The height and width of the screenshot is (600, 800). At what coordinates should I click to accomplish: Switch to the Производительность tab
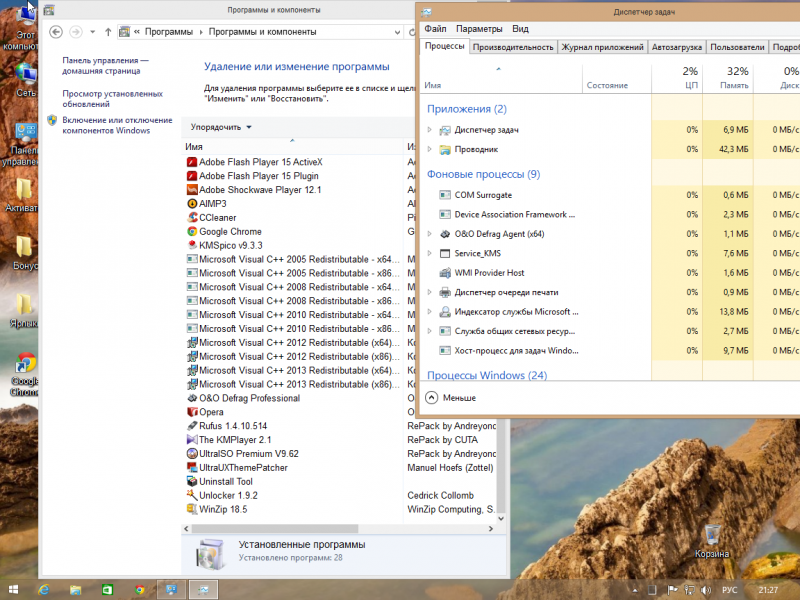click(513, 47)
